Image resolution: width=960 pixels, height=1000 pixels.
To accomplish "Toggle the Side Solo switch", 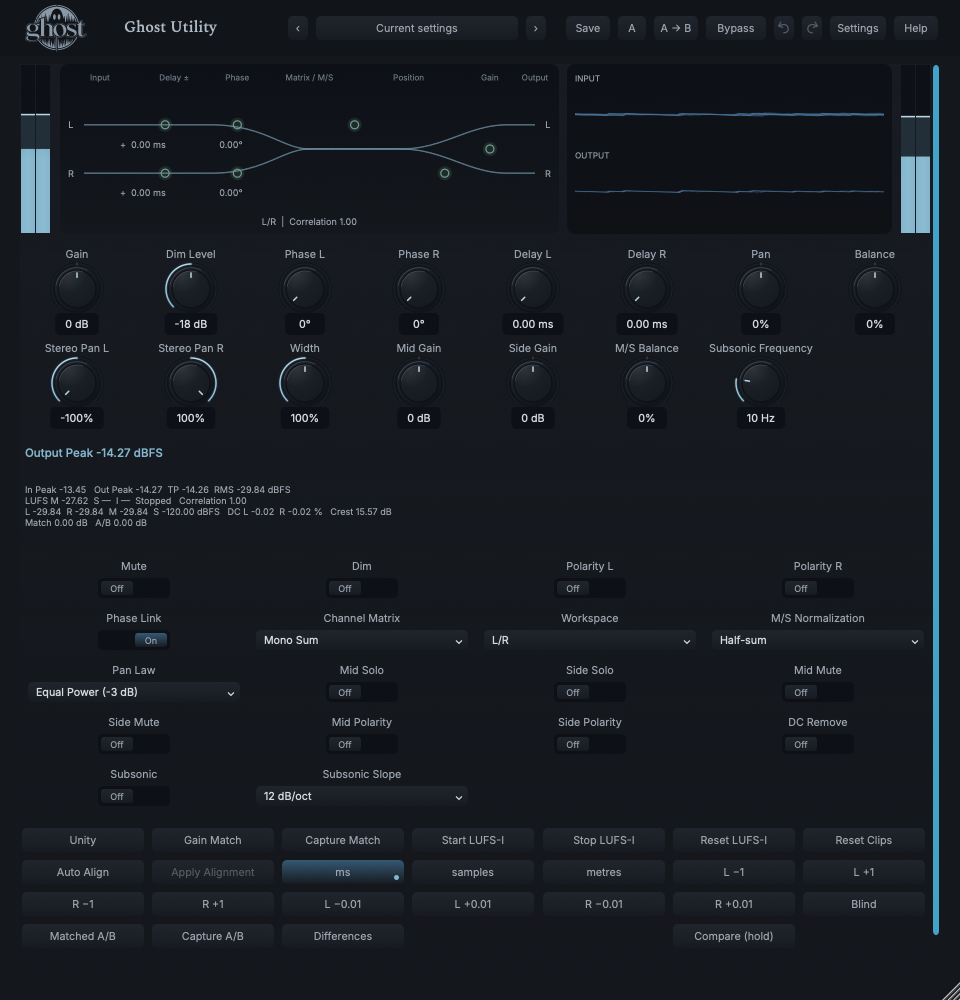I will tap(589, 693).
